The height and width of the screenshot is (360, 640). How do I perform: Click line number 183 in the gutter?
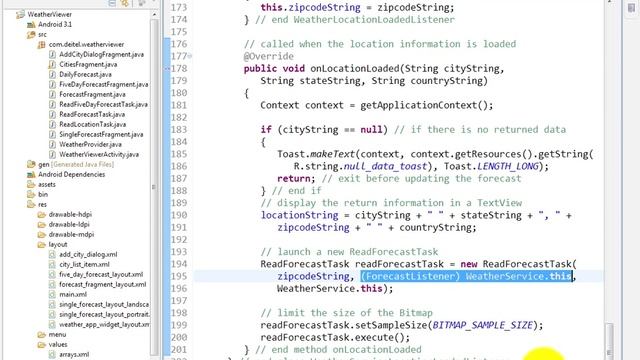click(x=179, y=130)
